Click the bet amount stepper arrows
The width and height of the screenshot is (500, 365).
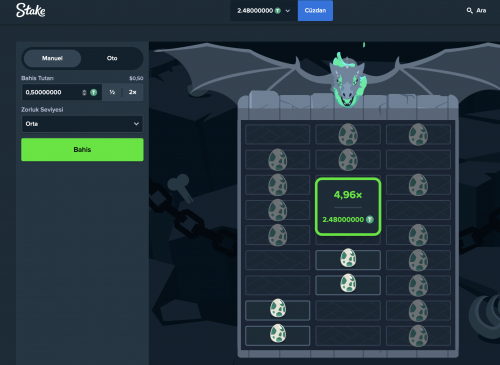click(x=84, y=93)
